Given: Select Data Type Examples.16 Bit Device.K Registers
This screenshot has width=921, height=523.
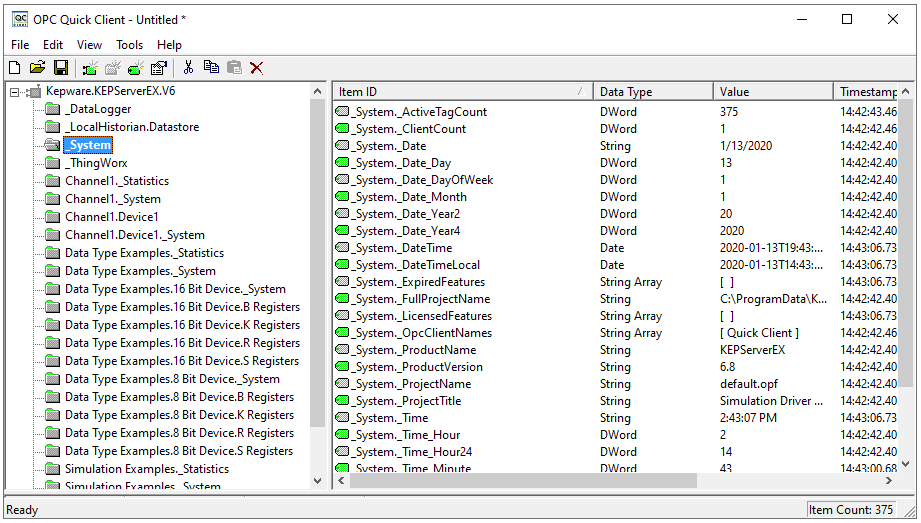Looking at the screenshot, I should click(x=182, y=325).
